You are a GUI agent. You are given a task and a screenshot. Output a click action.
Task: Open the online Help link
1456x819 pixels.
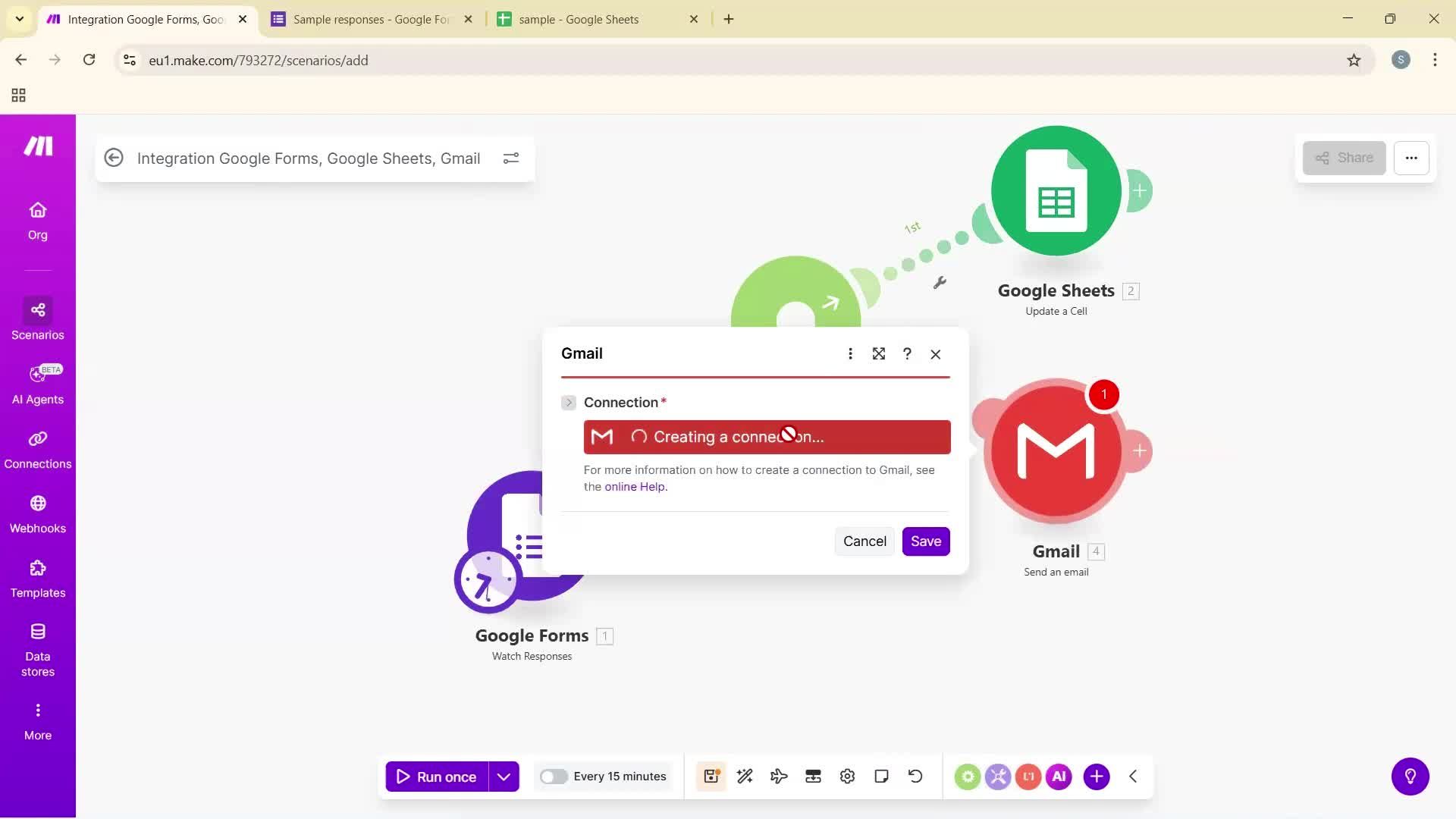(634, 486)
